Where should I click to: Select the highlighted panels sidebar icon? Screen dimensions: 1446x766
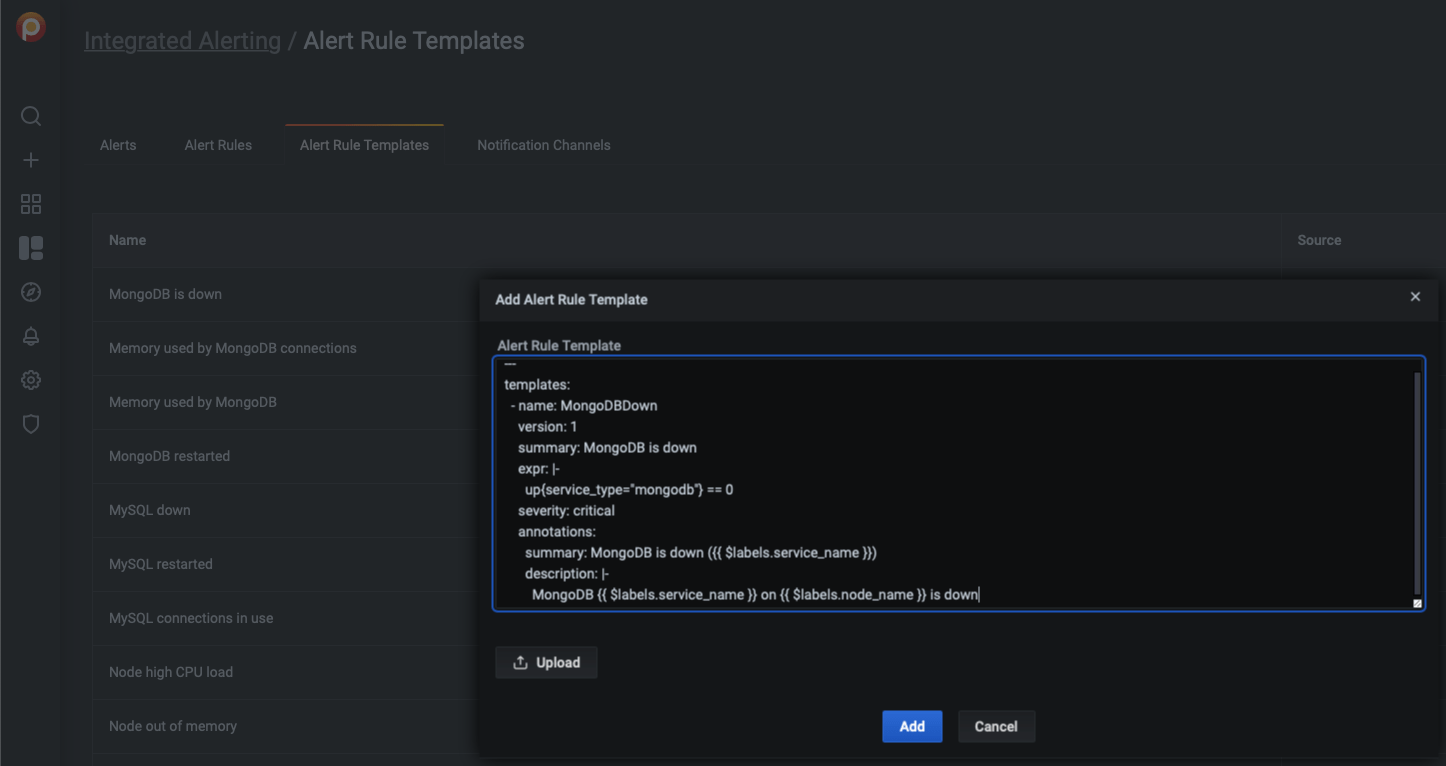click(x=30, y=247)
